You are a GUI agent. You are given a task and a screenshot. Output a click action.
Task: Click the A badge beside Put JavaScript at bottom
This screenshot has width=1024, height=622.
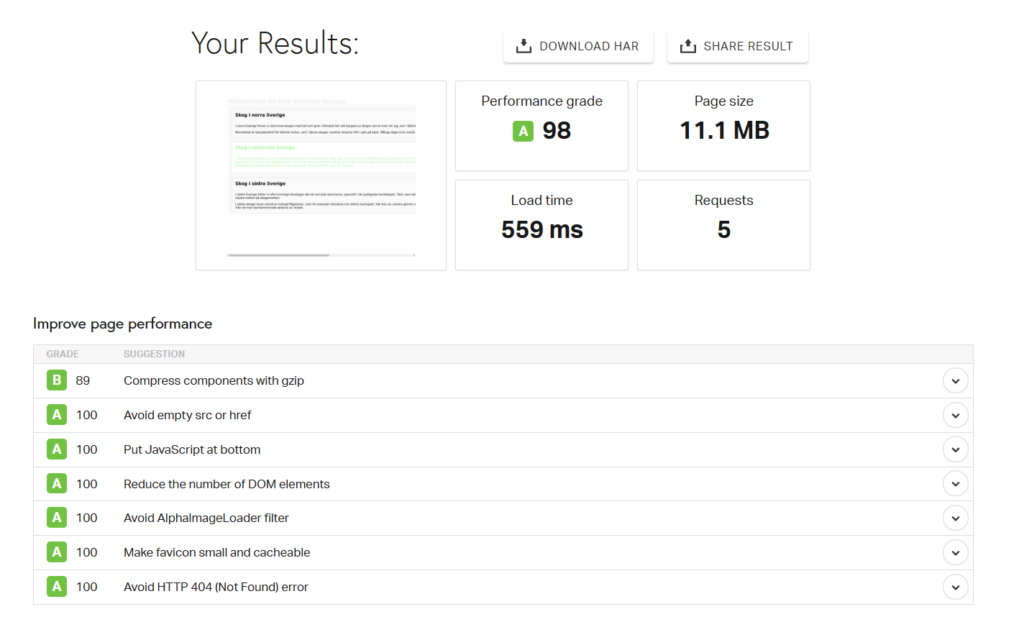tap(57, 450)
